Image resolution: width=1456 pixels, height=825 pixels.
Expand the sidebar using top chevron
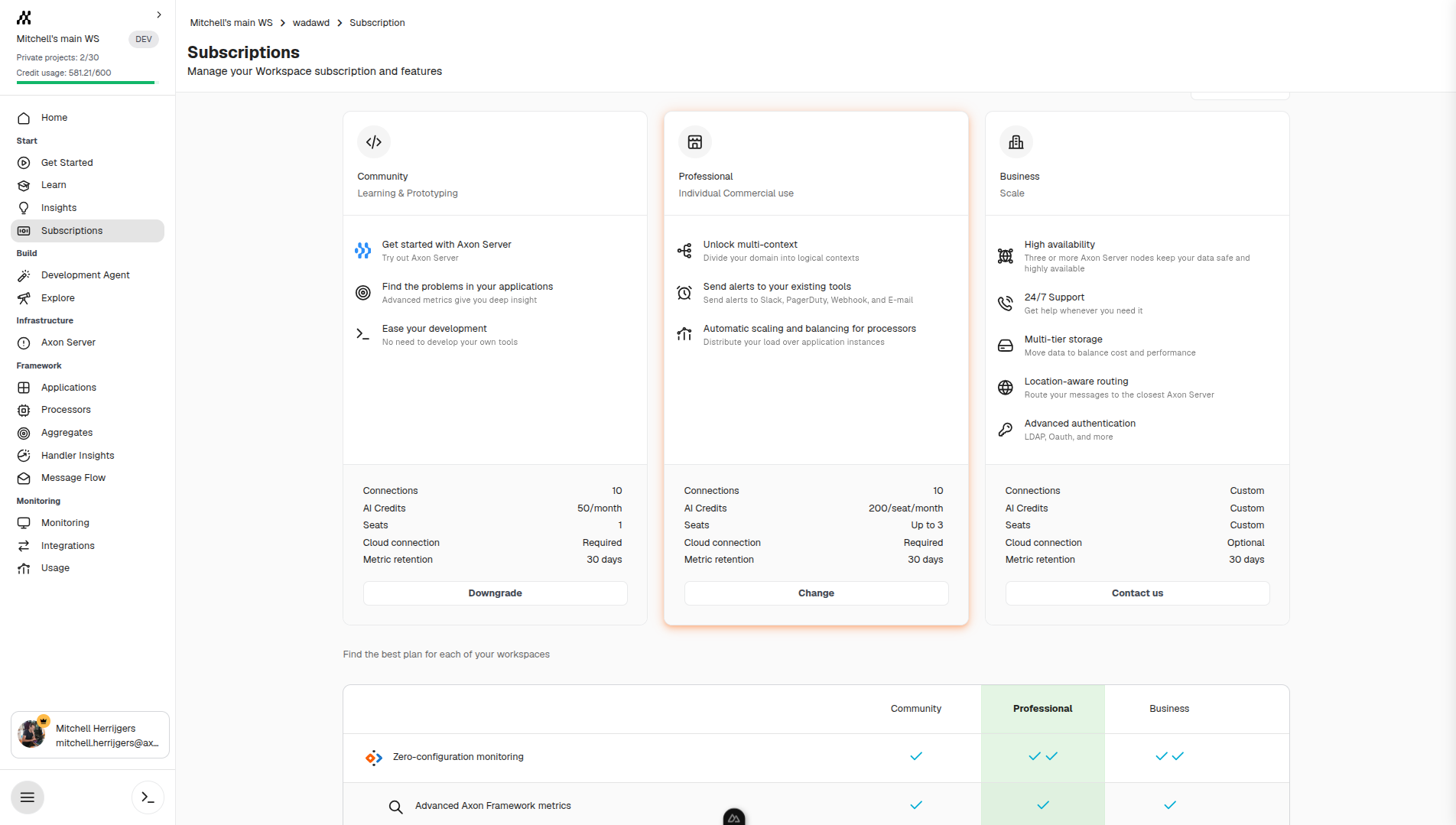pyautogui.click(x=158, y=15)
